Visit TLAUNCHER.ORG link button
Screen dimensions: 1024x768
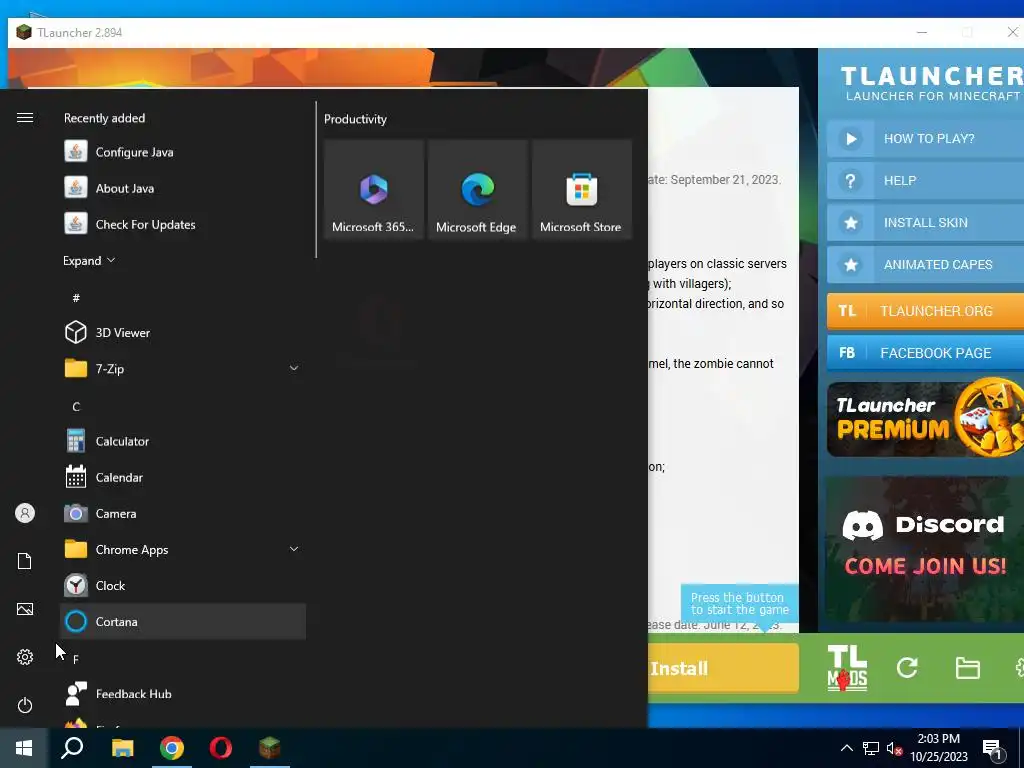tap(925, 311)
